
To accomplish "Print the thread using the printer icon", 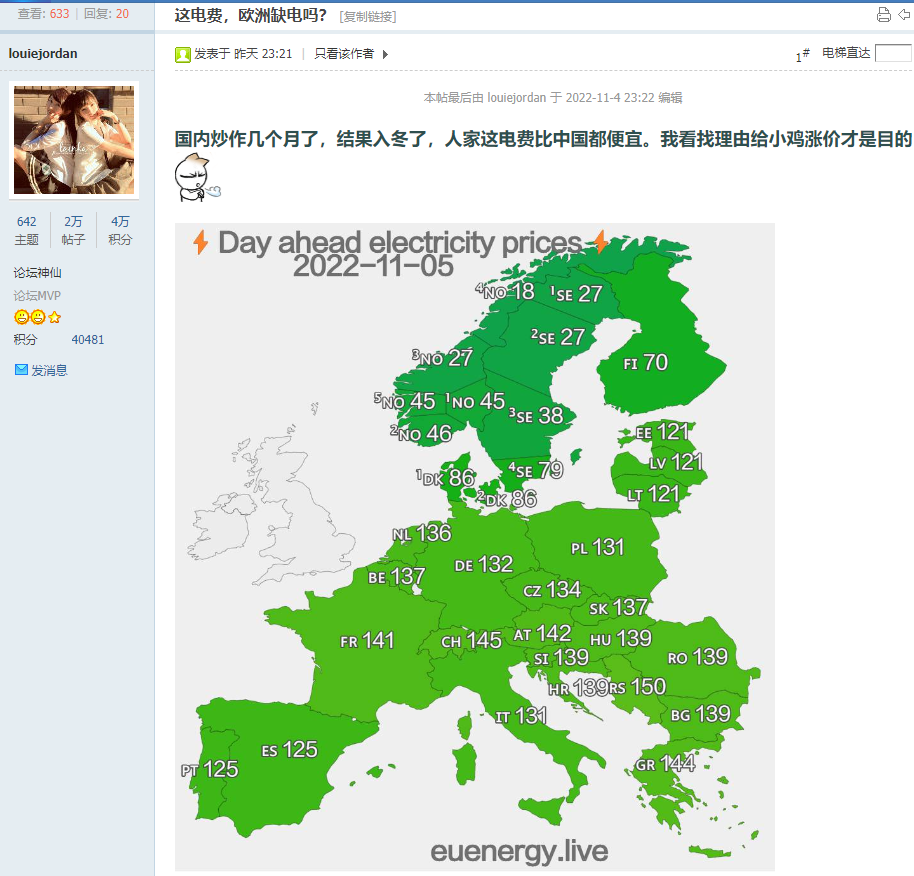I will pos(884,14).
